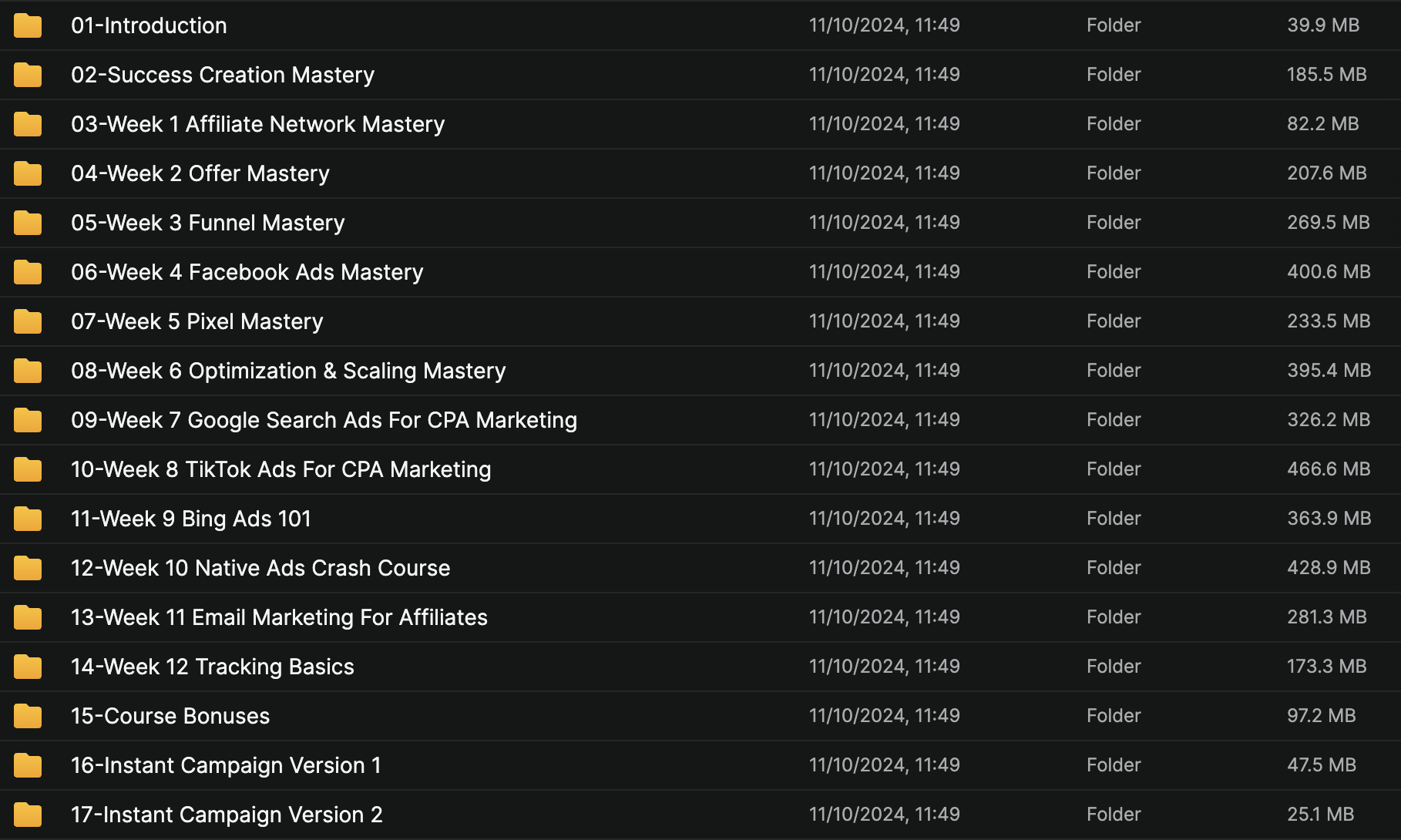1401x840 pixels.
Task: Click the folder icon for 13-Week 11 Email Marketing
Action: pos(28,617)
